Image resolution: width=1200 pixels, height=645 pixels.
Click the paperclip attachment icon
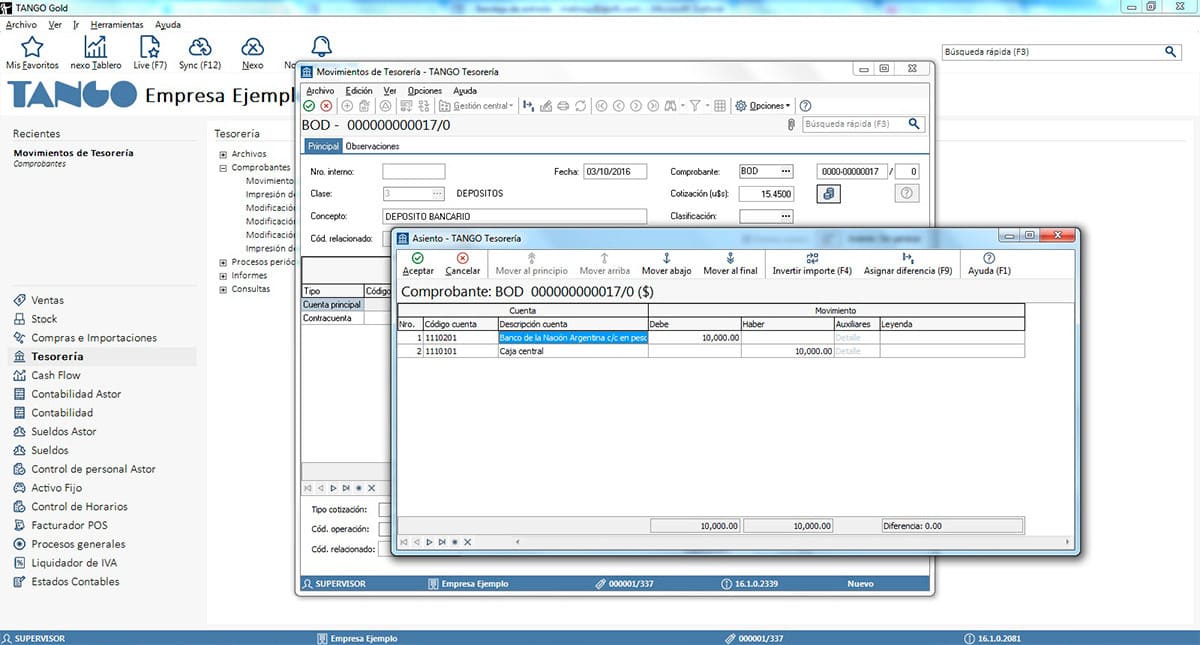(x=790, y=124)
